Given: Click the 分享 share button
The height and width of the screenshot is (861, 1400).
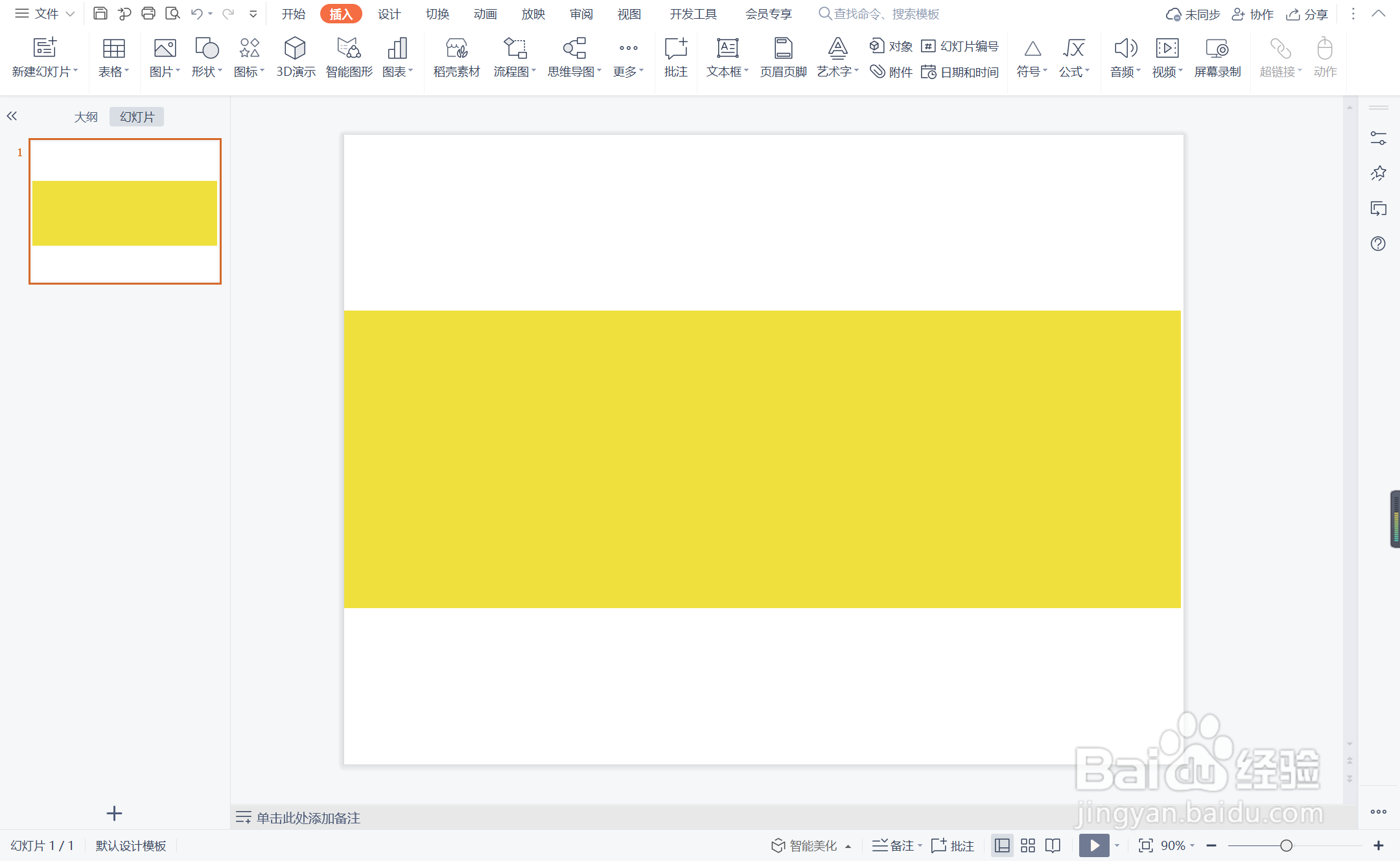Looking at the screenshot, I should pos(1307,14).
